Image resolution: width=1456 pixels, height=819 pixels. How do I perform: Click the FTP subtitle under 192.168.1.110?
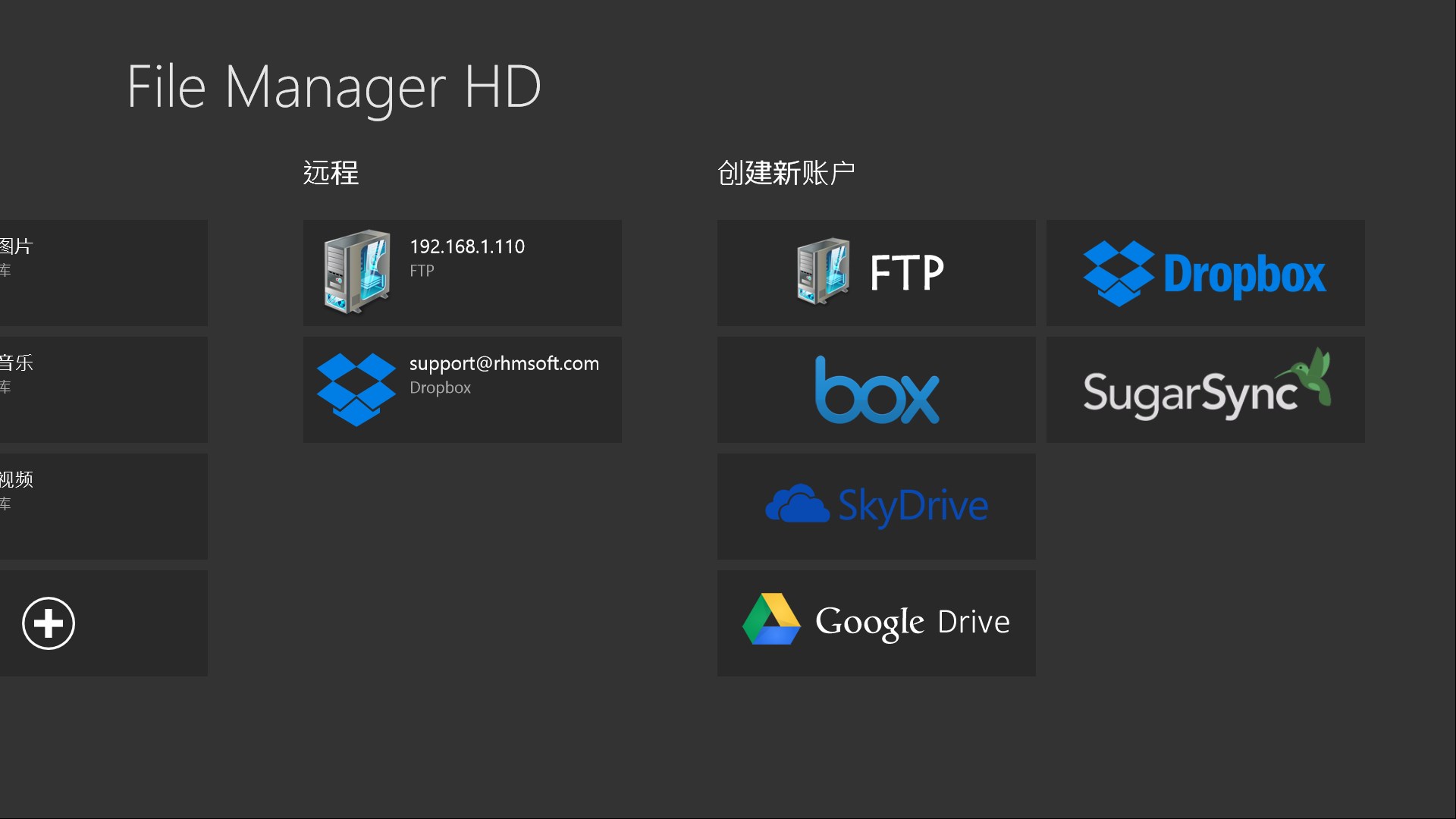[422, 271]
